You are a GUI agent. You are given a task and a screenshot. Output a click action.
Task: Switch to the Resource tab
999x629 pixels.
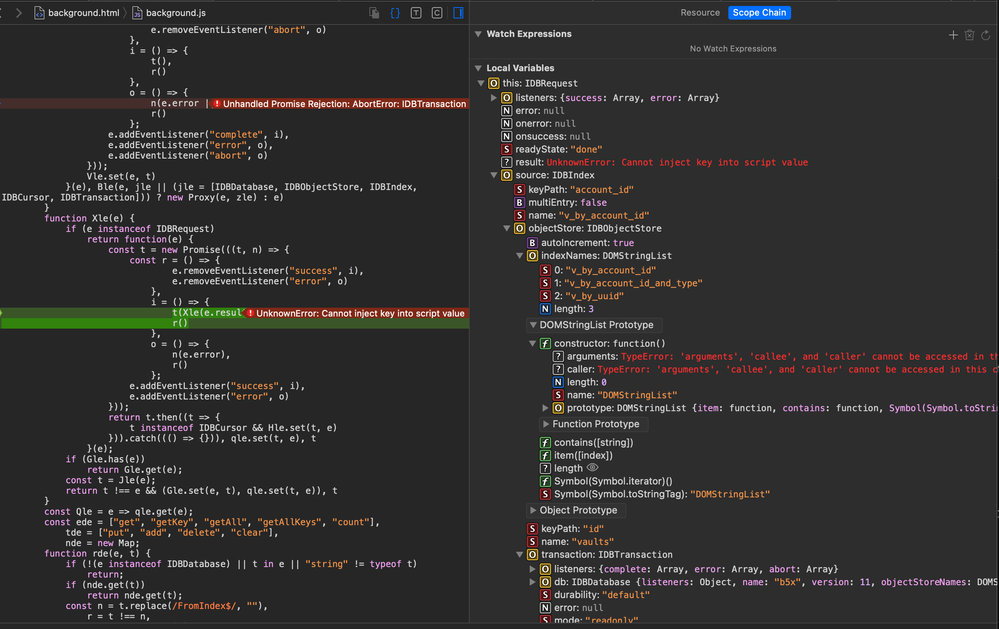point(700,13)
